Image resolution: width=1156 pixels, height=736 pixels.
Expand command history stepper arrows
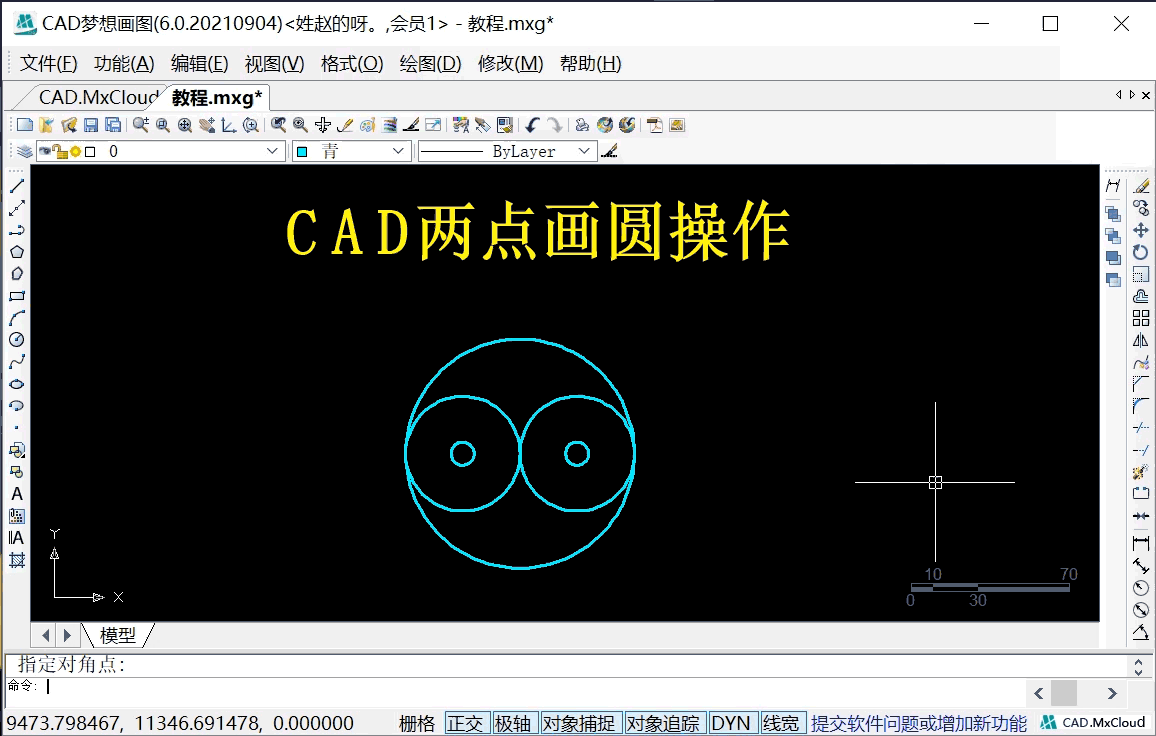point(1138,667)
